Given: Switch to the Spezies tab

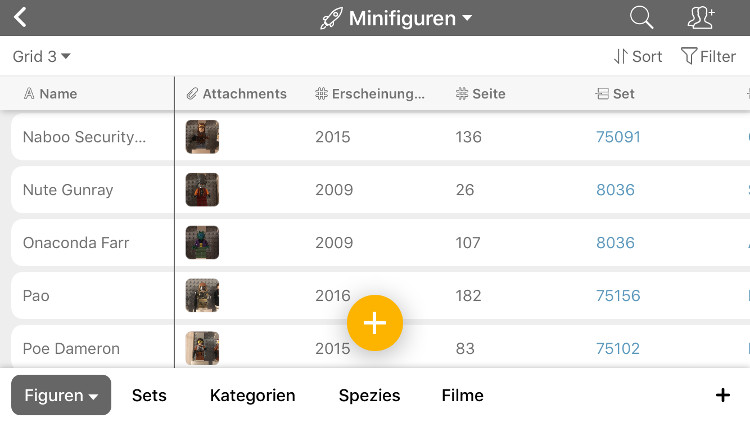Looking at the screenshot, I should 369,395.
